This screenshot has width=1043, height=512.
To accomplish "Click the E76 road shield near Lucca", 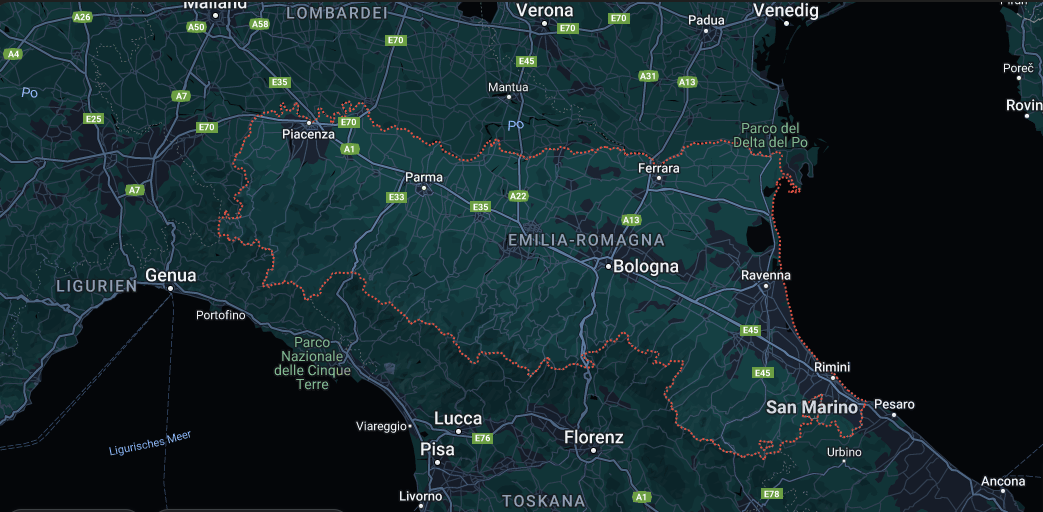I will 482,438.
